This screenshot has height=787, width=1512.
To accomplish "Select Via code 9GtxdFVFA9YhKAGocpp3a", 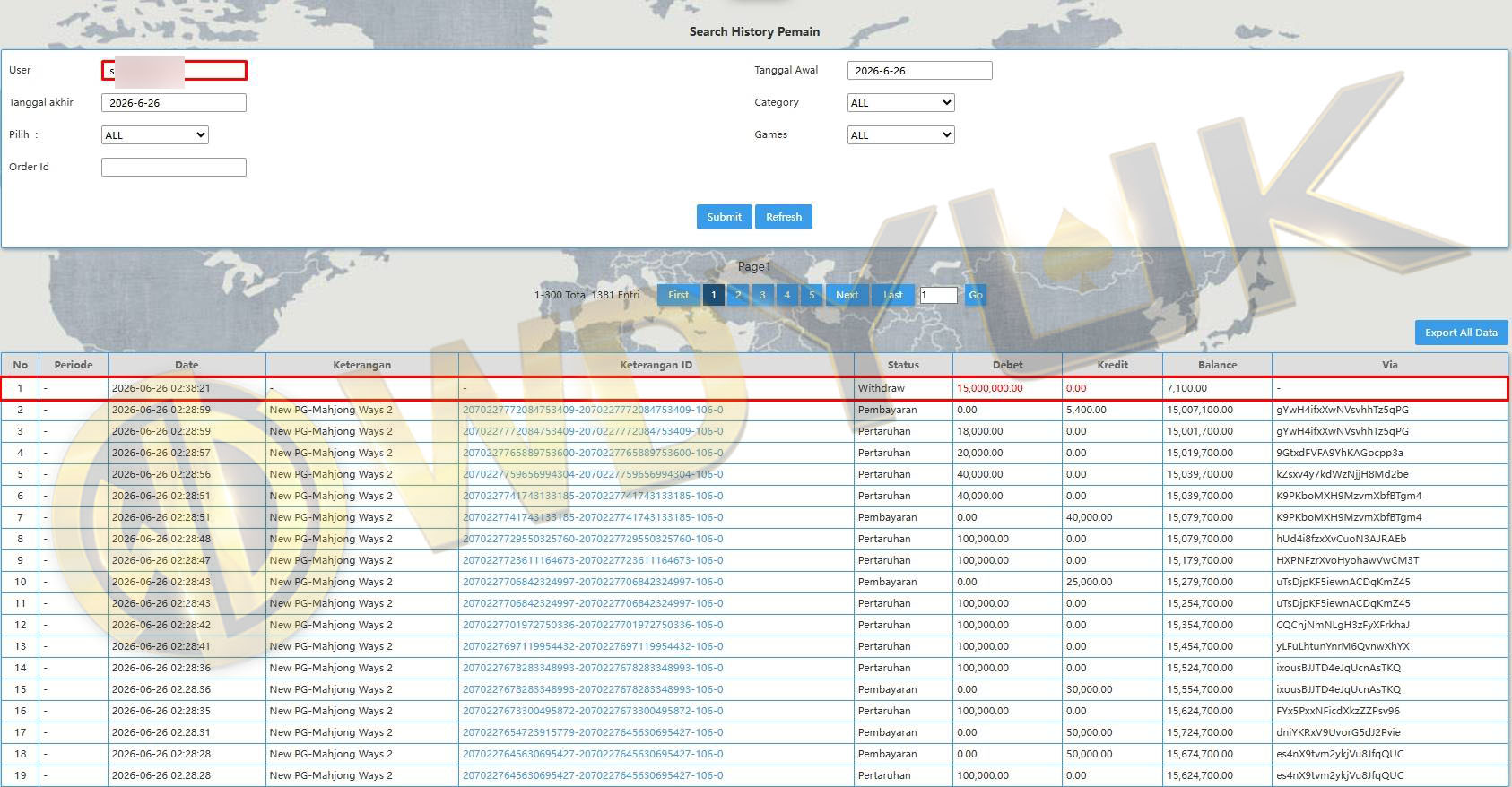I will click(x=1340, y=453).
